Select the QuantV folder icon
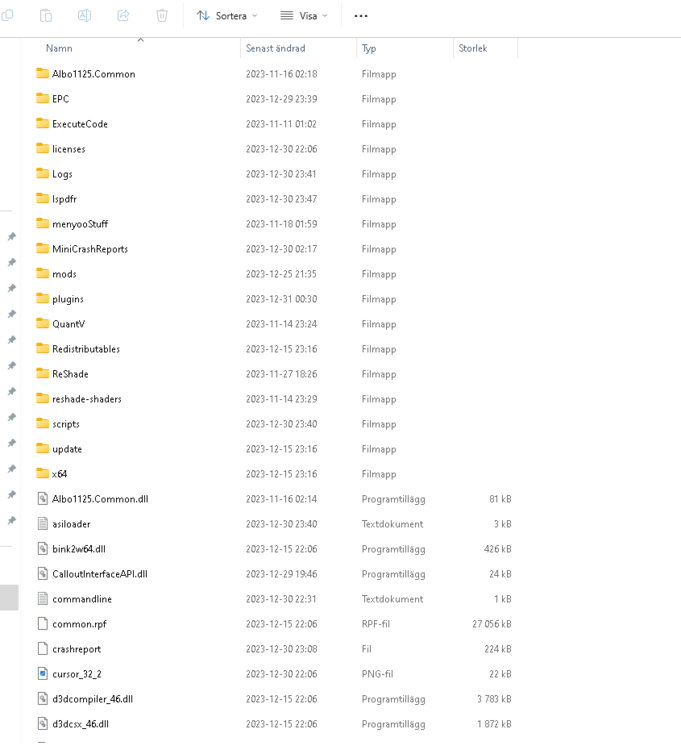Viewport: 681px width, 750px height. point(43,323)
